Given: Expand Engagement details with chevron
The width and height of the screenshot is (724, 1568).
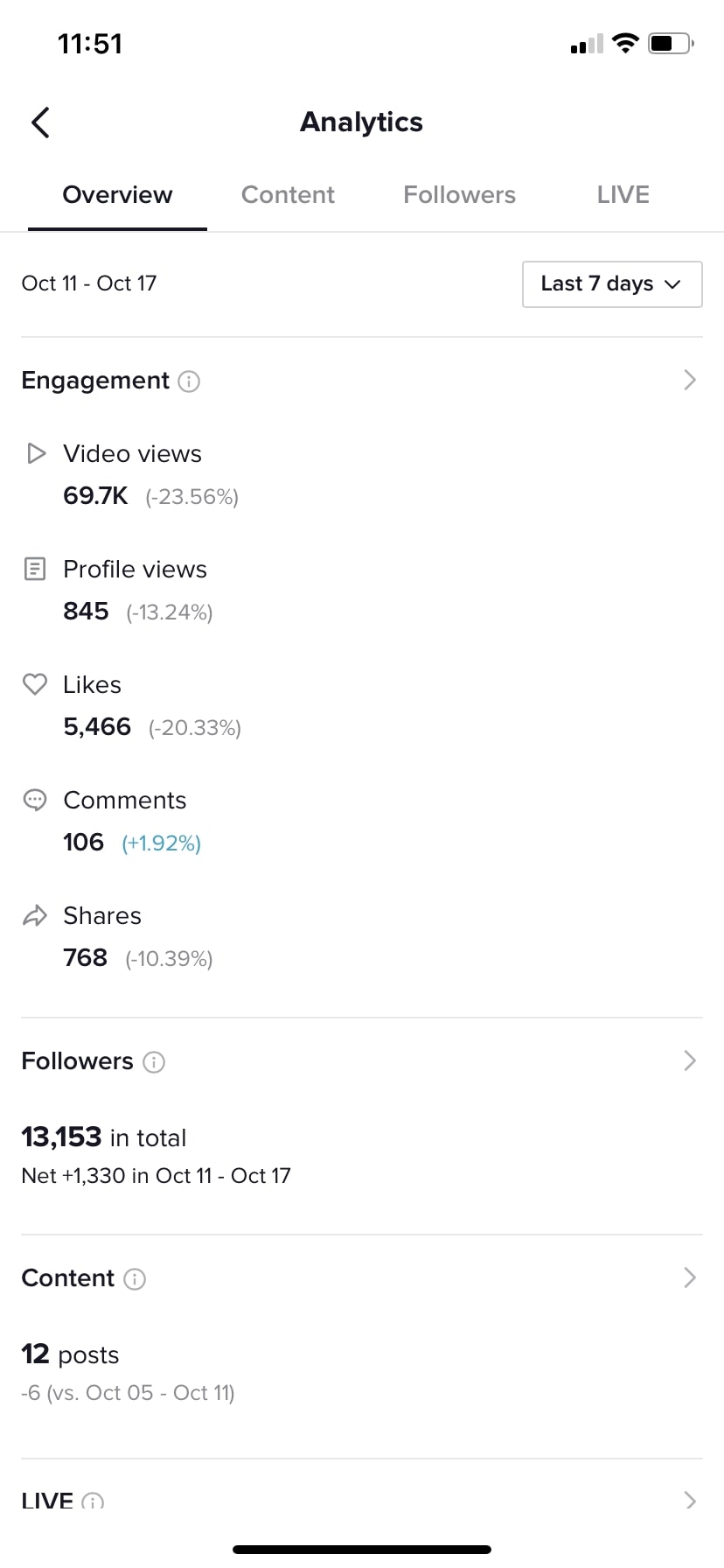Looking at the screenshot, I should 690,380.
